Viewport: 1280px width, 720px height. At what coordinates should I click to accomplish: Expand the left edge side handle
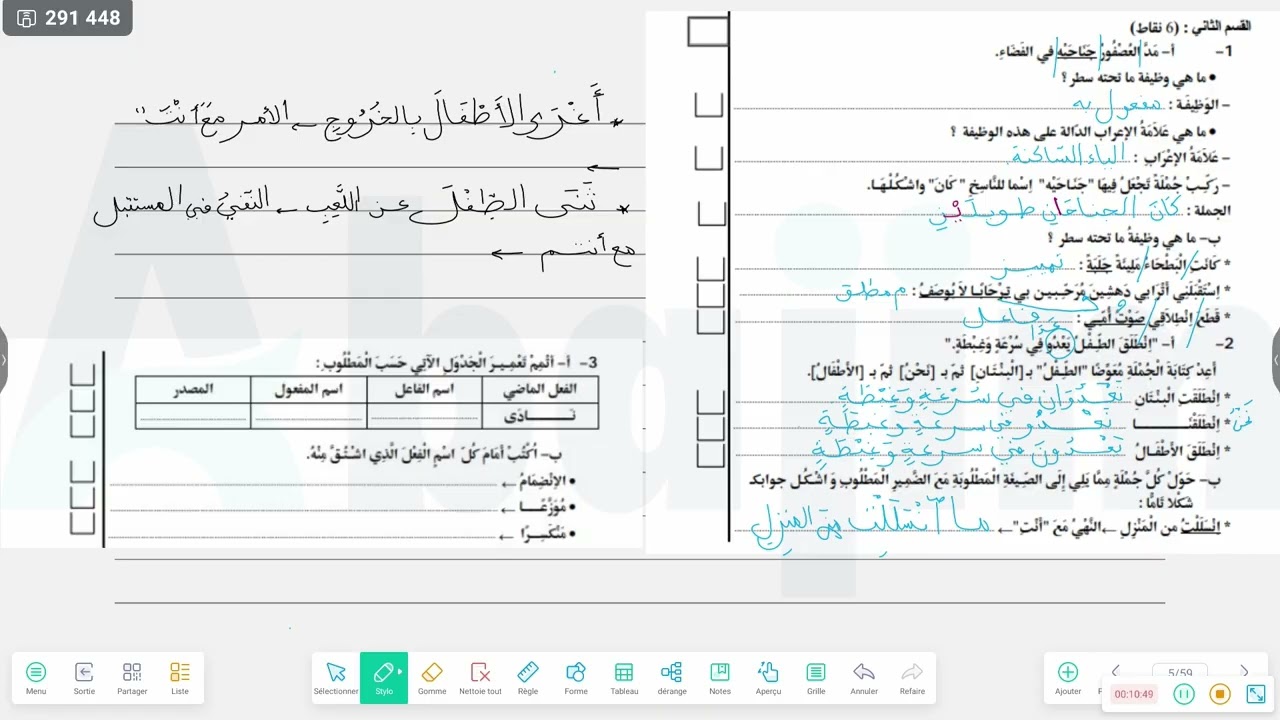click(4, 360)
